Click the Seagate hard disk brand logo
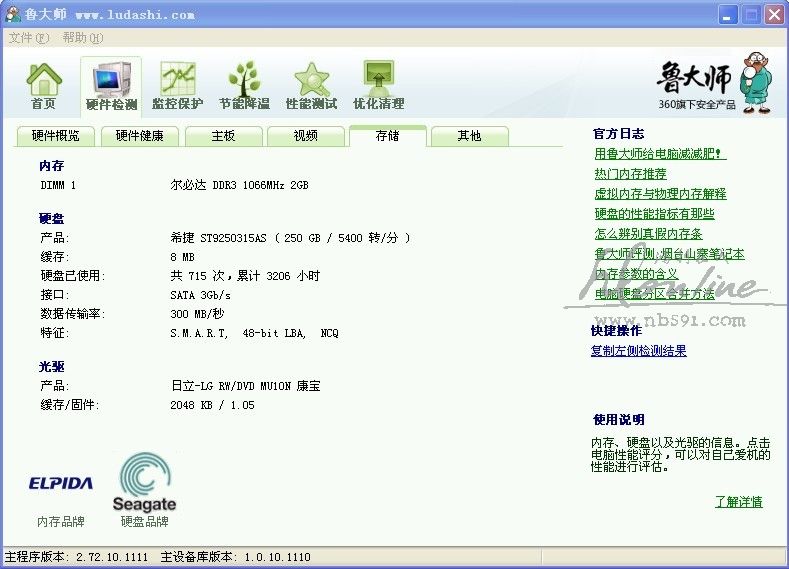Viewport: 789px width, 569px height. click(x=144, y=482)
